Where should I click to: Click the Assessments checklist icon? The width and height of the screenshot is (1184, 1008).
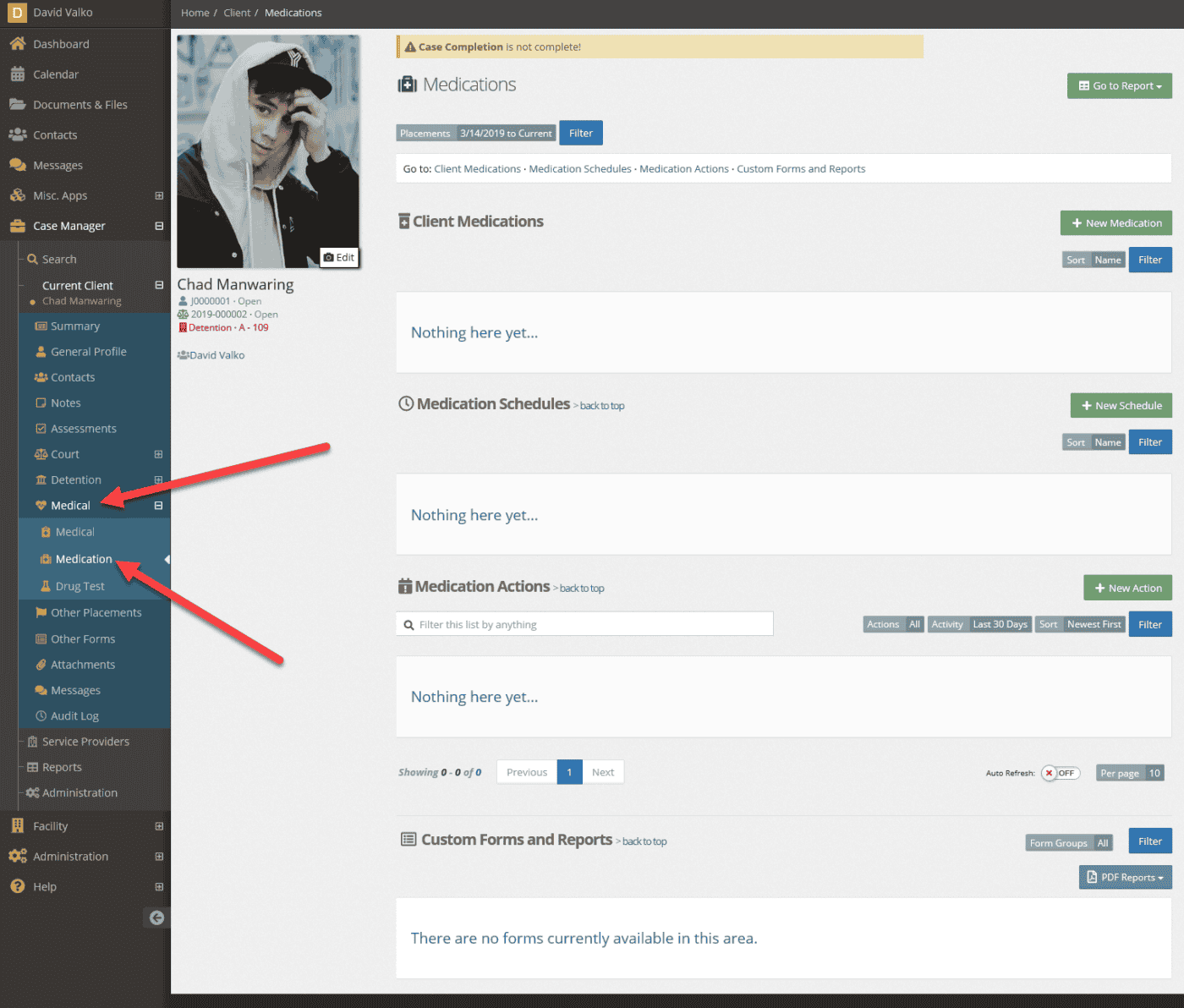(x=41, y=429)
